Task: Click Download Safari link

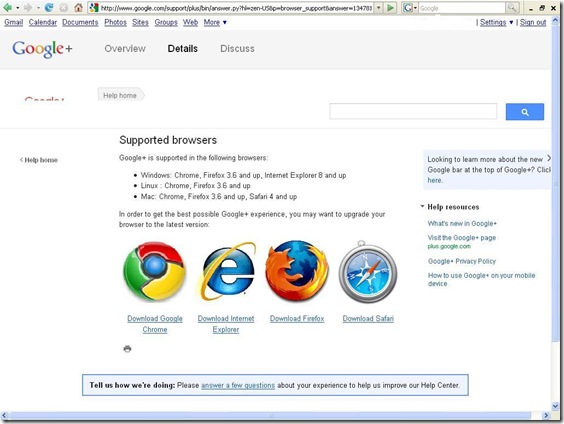Action: (x=368, y=319)
